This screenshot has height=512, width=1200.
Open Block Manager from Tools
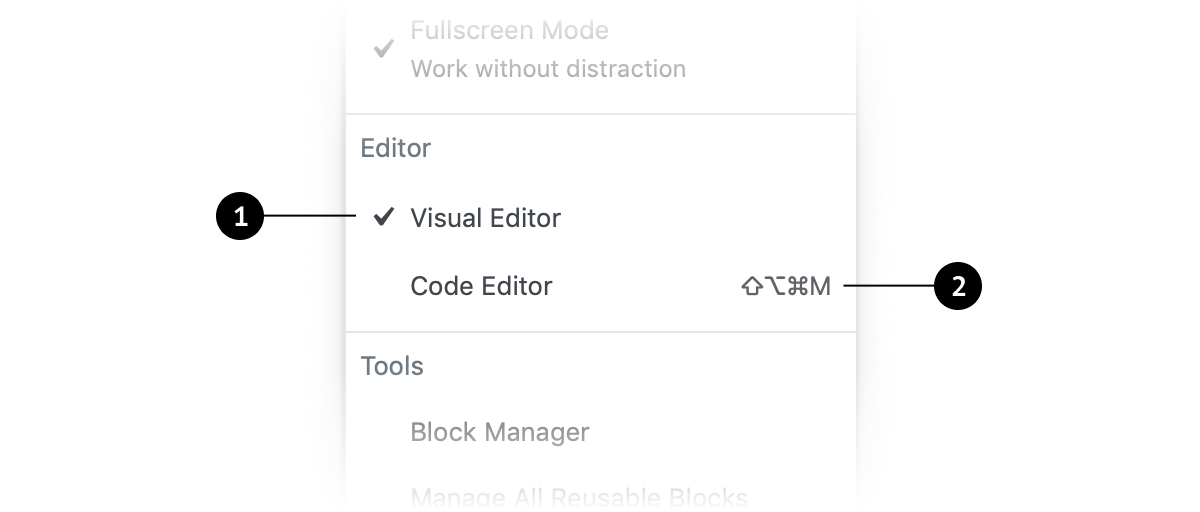click(x=601, y=433)
